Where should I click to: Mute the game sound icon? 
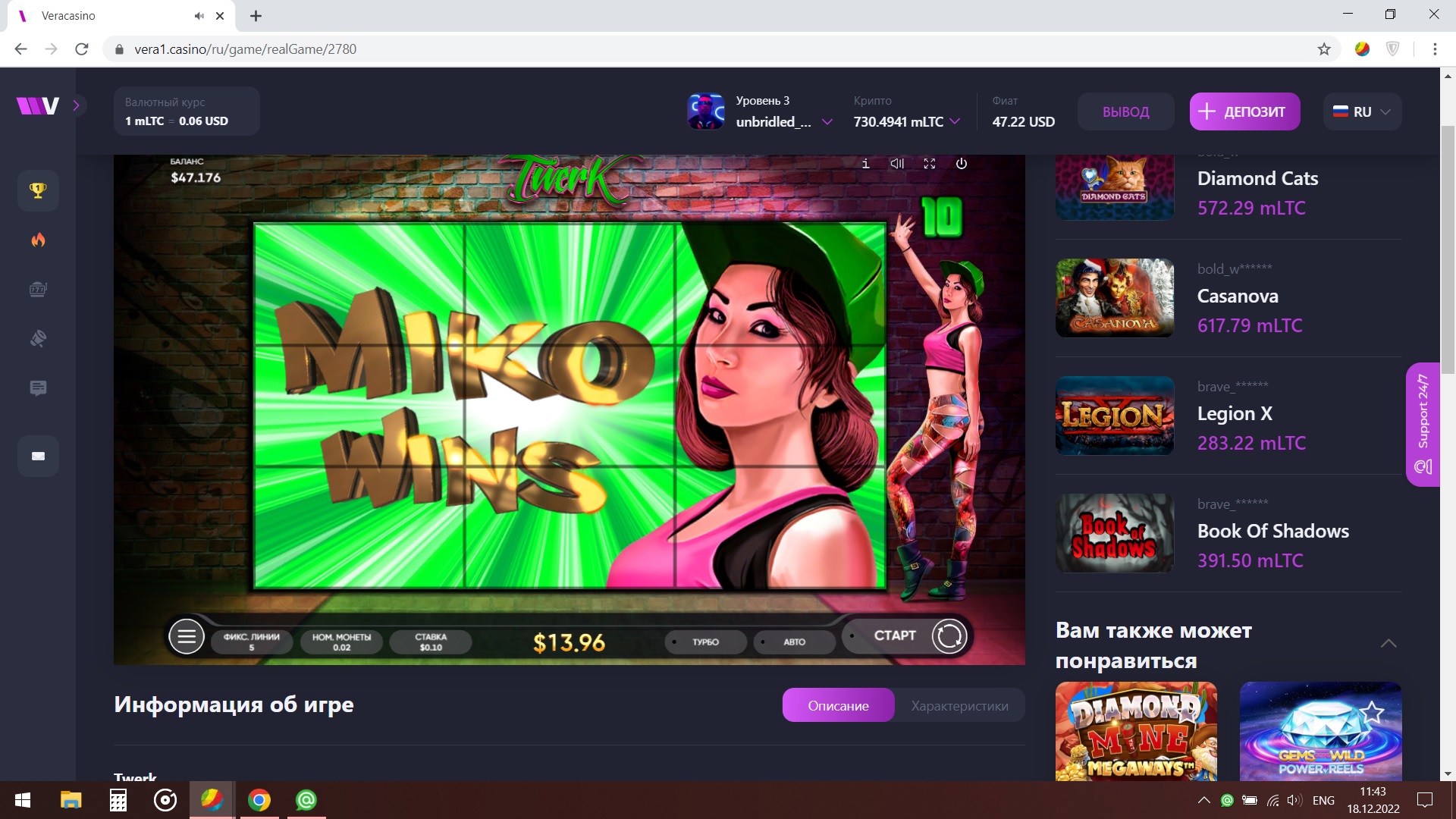point(897,164)
